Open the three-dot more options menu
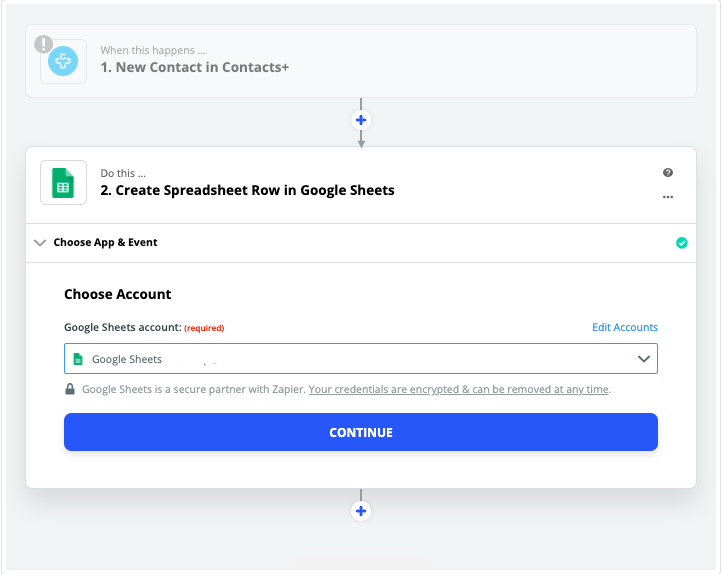This screenshot has height=574, width=724. tap(668, 197)
